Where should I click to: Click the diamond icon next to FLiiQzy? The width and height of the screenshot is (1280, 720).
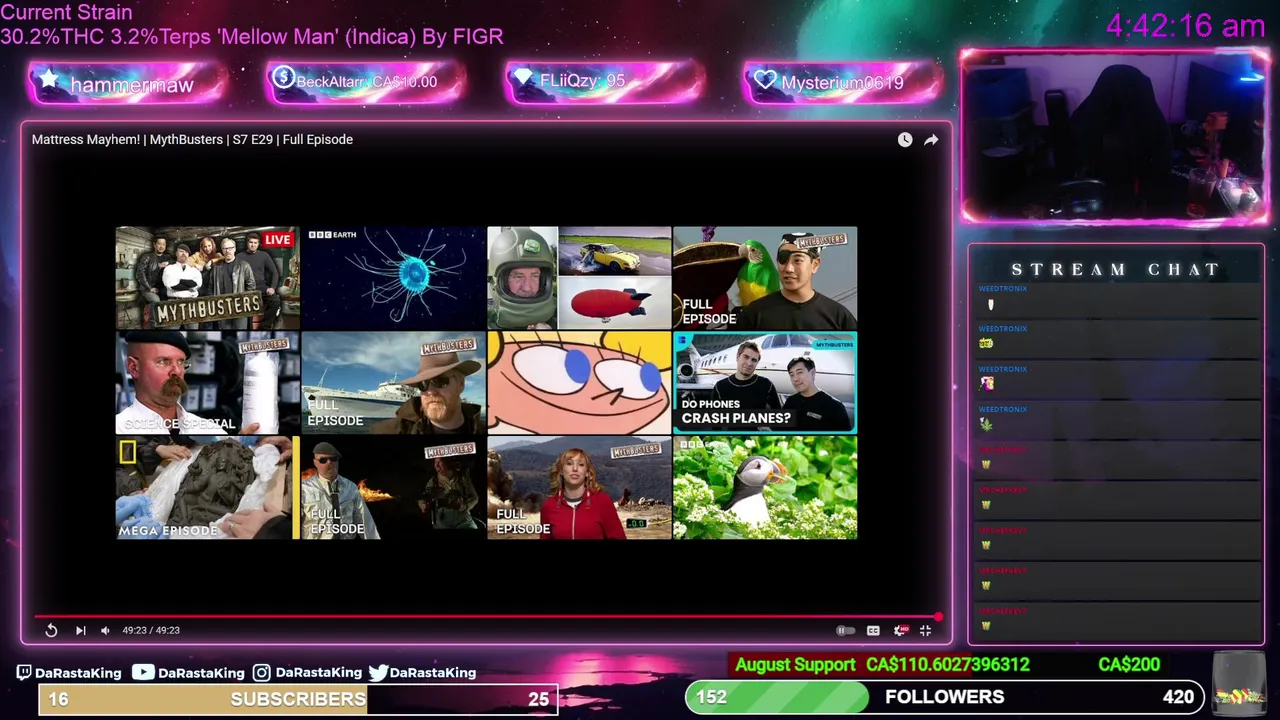coord(523,79)
